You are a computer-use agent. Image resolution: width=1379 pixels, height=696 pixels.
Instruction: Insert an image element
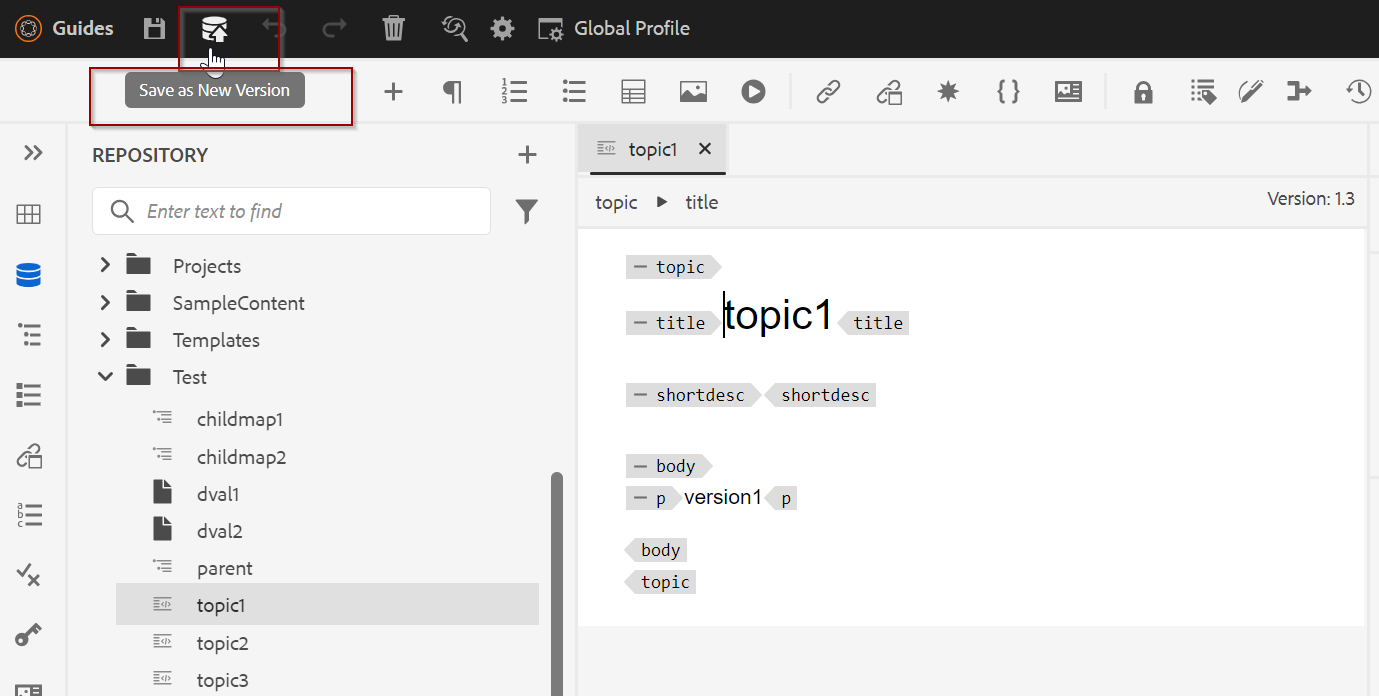tap(692, 91)
